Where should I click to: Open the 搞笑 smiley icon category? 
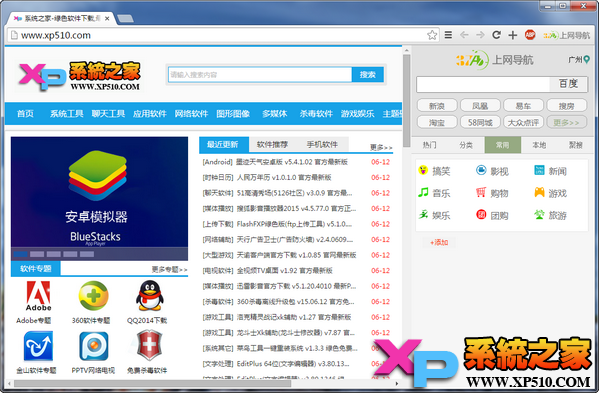pos(423,170)
